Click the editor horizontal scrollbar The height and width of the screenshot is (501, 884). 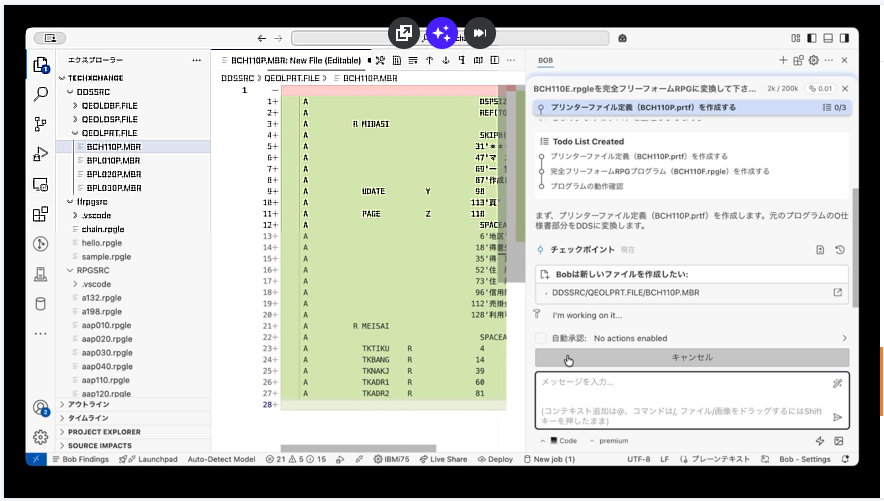[358, 449]
